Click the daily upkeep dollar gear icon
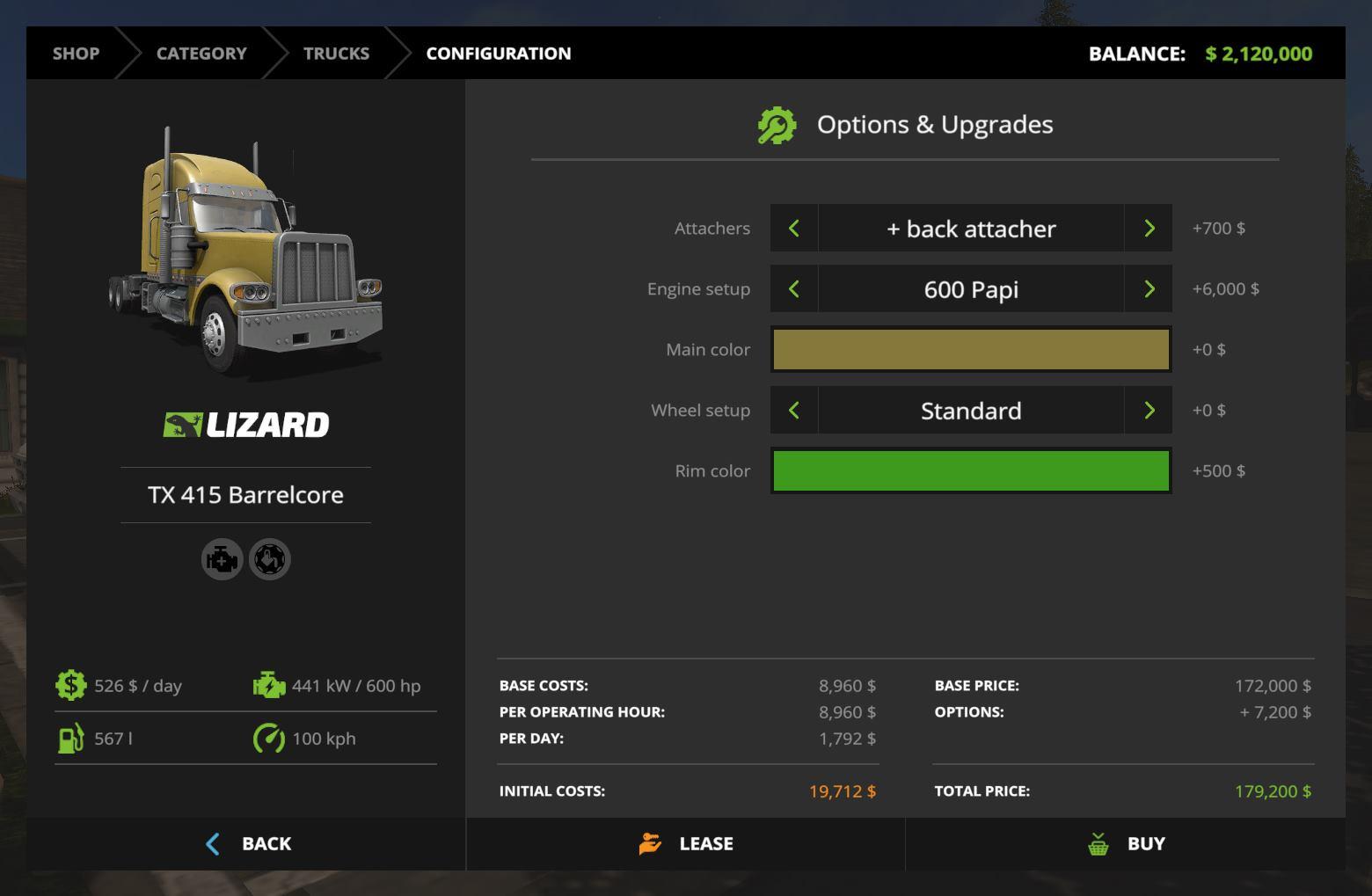Screen dimensions: 1372x896 [70, 685]
